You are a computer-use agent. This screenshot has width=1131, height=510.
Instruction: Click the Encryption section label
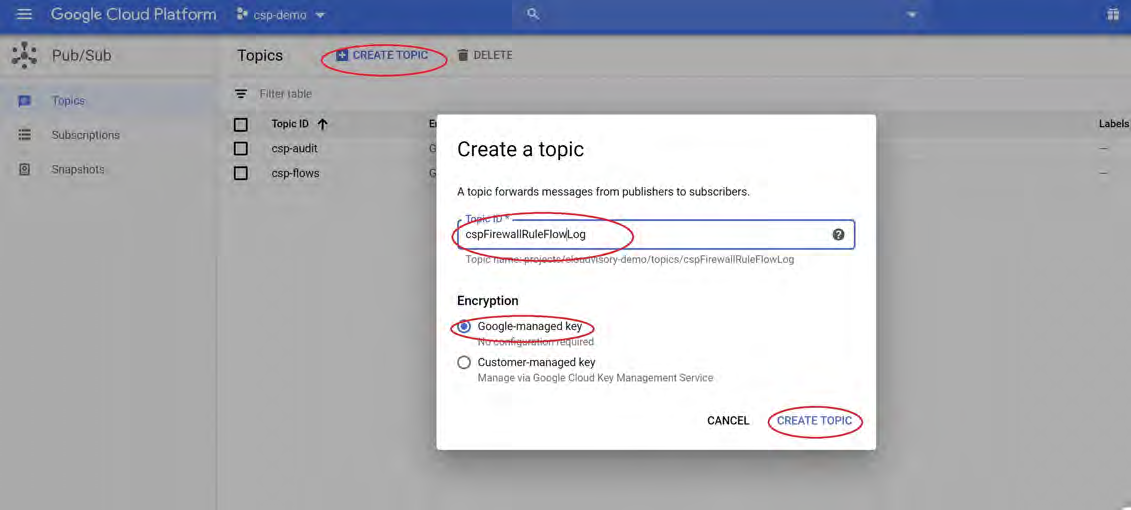[488, 301]
